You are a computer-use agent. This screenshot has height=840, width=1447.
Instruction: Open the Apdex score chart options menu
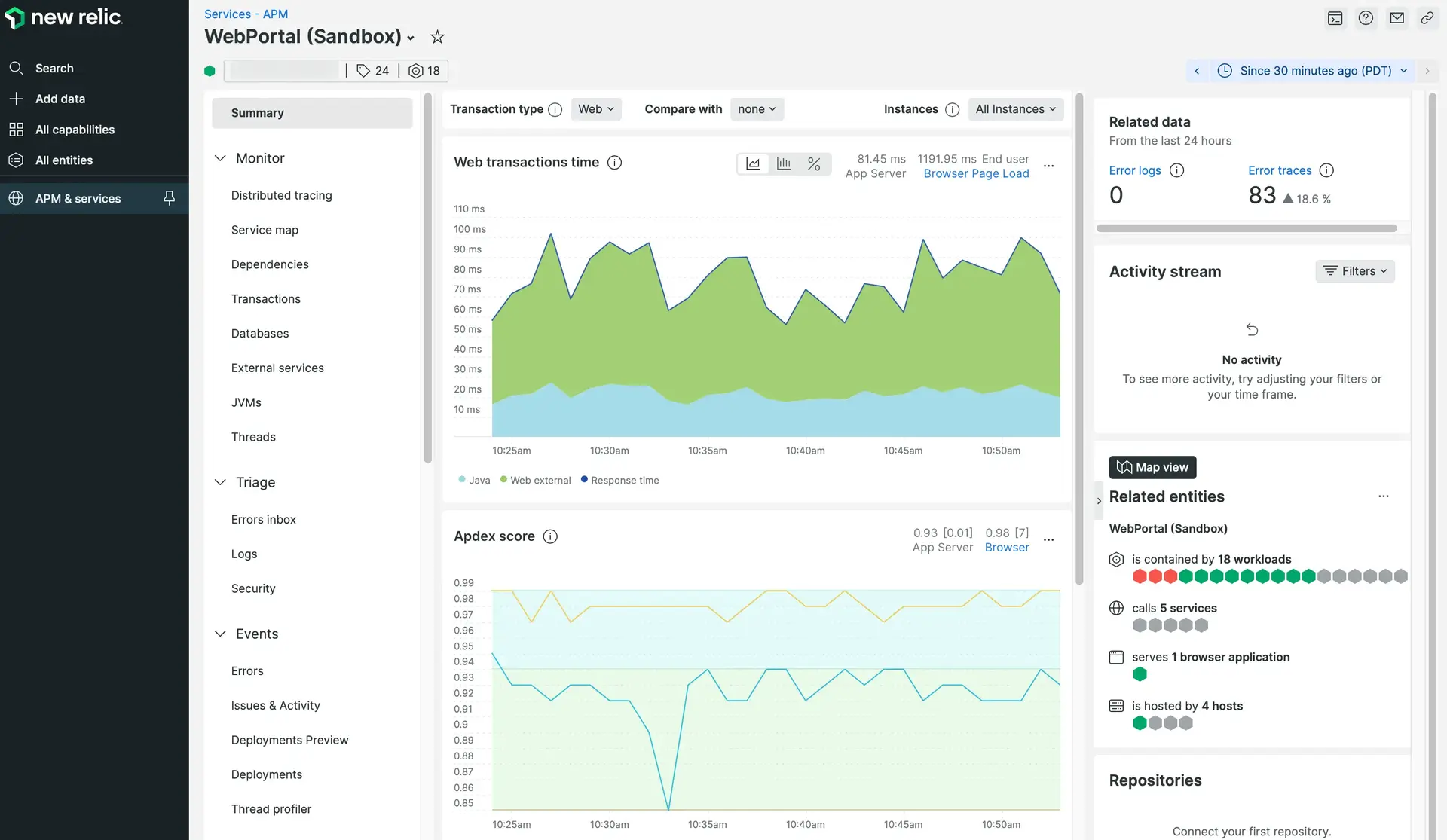1048,539
